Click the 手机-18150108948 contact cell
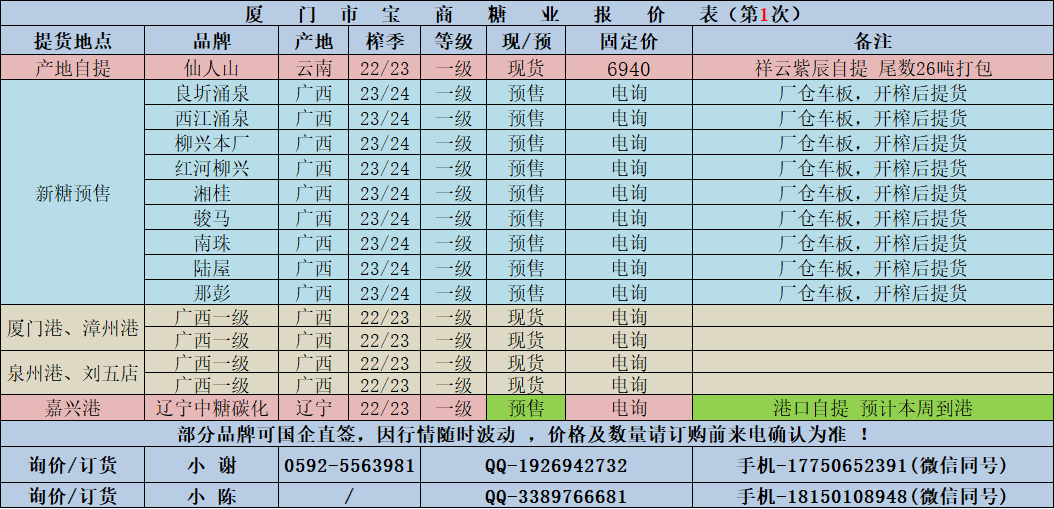The image size is (1054, 509). (872, 496)
